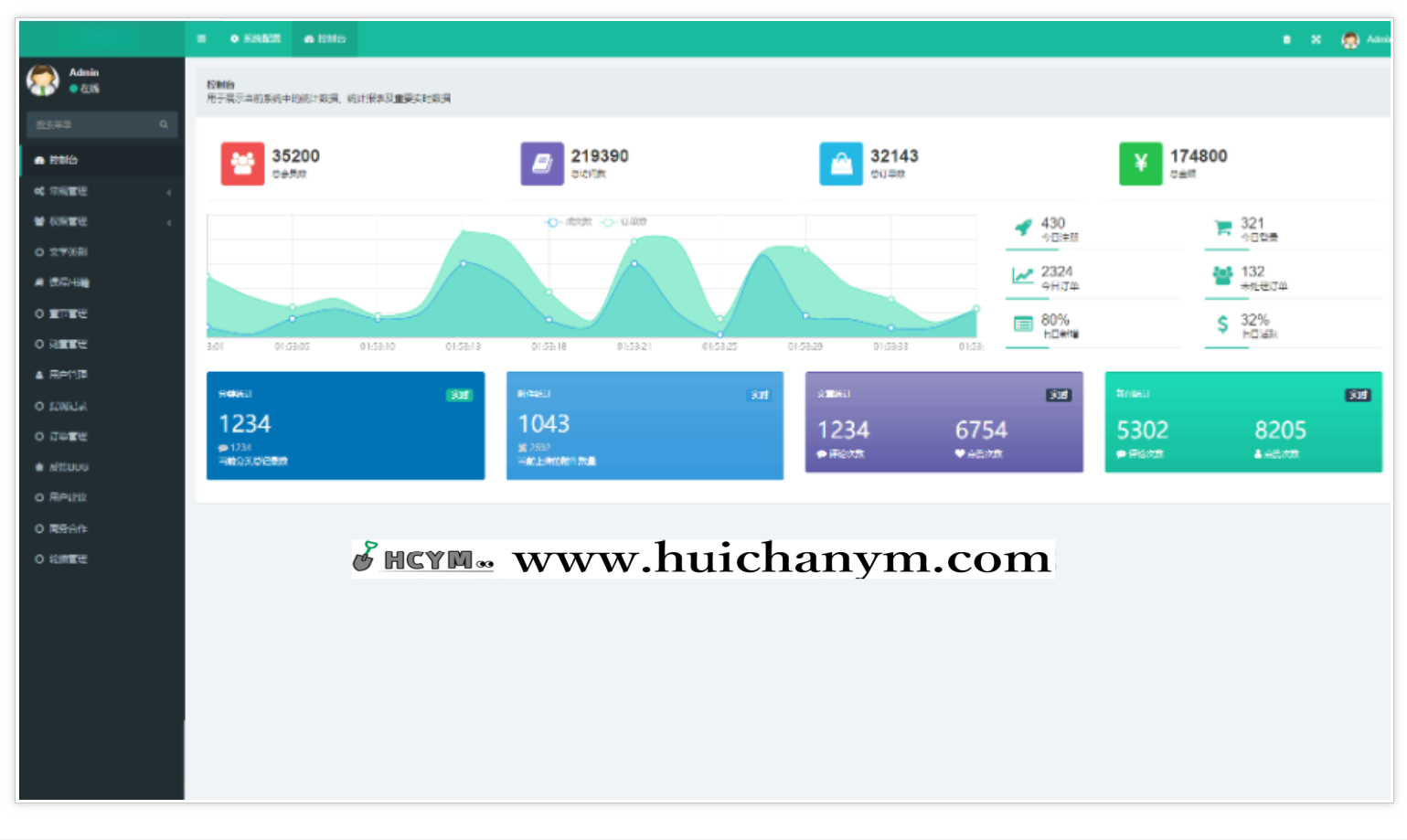Click the trash icon in top bar
This screenshot has height=840, width=1407.
[1286, 39]
